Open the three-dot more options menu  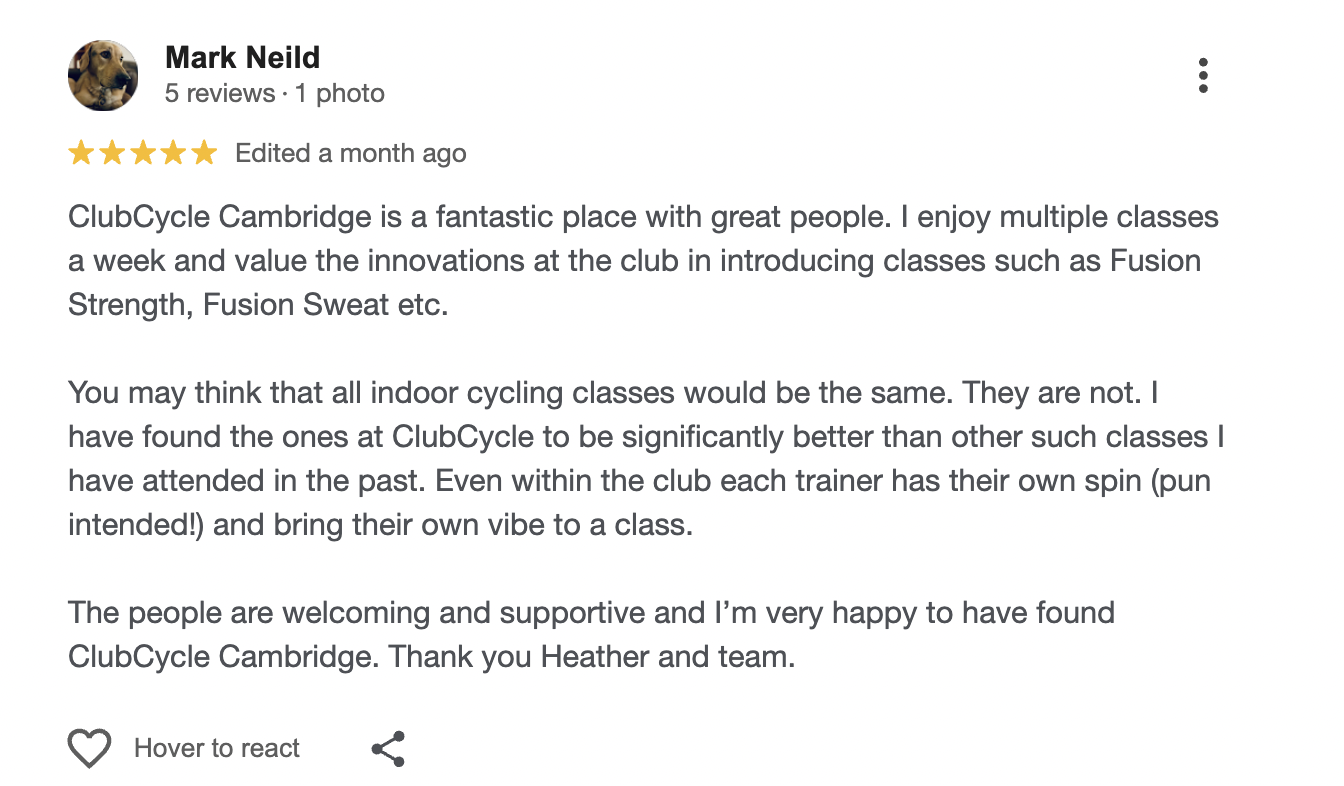(1202, 76)
